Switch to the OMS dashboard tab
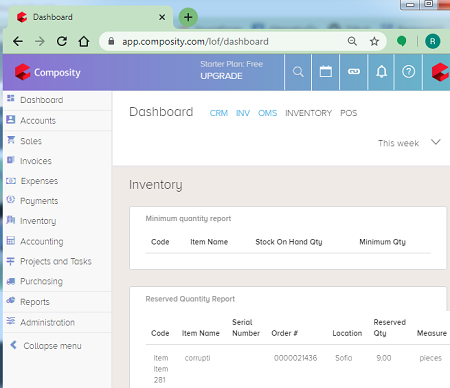The width and height of the screenshot is (450, 388). click(267, 113)
